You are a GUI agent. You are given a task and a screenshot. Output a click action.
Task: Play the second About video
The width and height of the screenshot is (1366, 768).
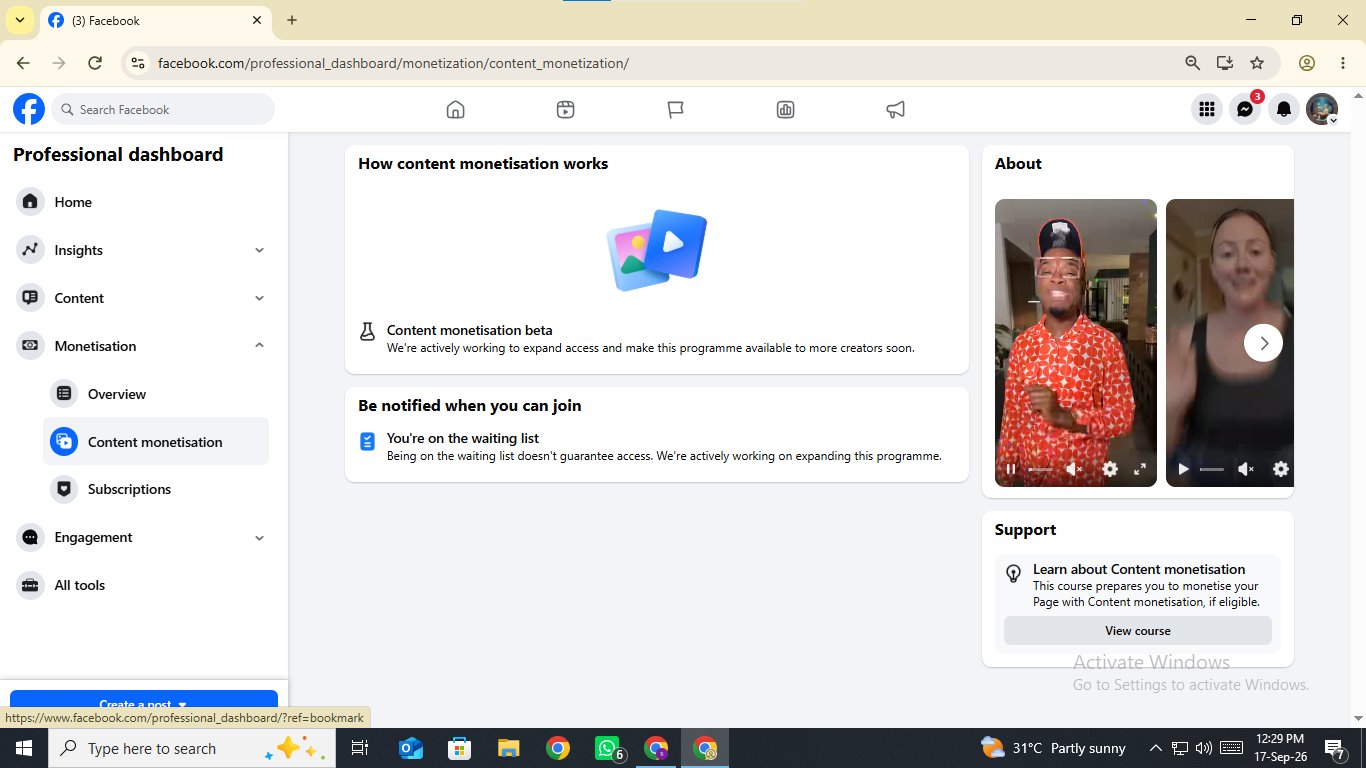tap(1183, 469)
